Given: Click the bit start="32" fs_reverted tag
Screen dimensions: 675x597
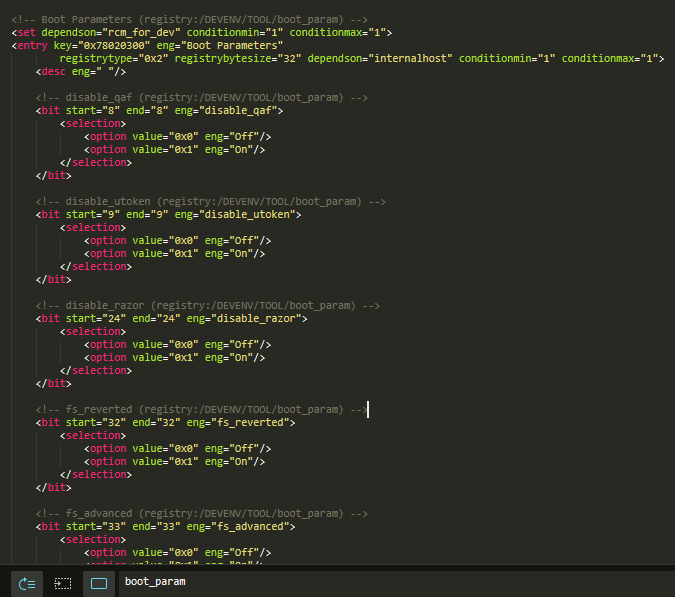Looking at the screenshot, I should pyautogui.click(x=166, y=423).
